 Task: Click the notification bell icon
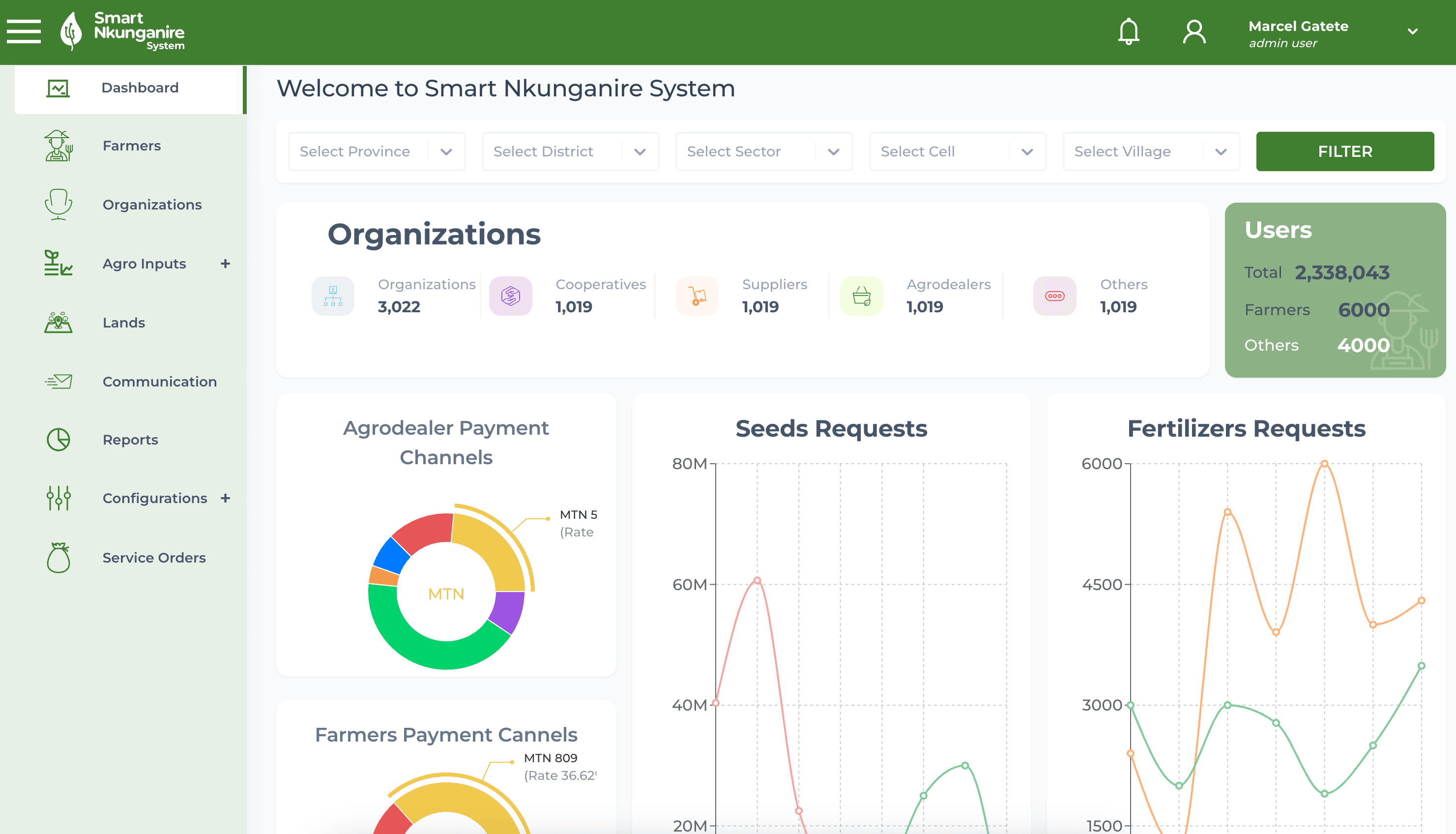tap(1128, 32)
